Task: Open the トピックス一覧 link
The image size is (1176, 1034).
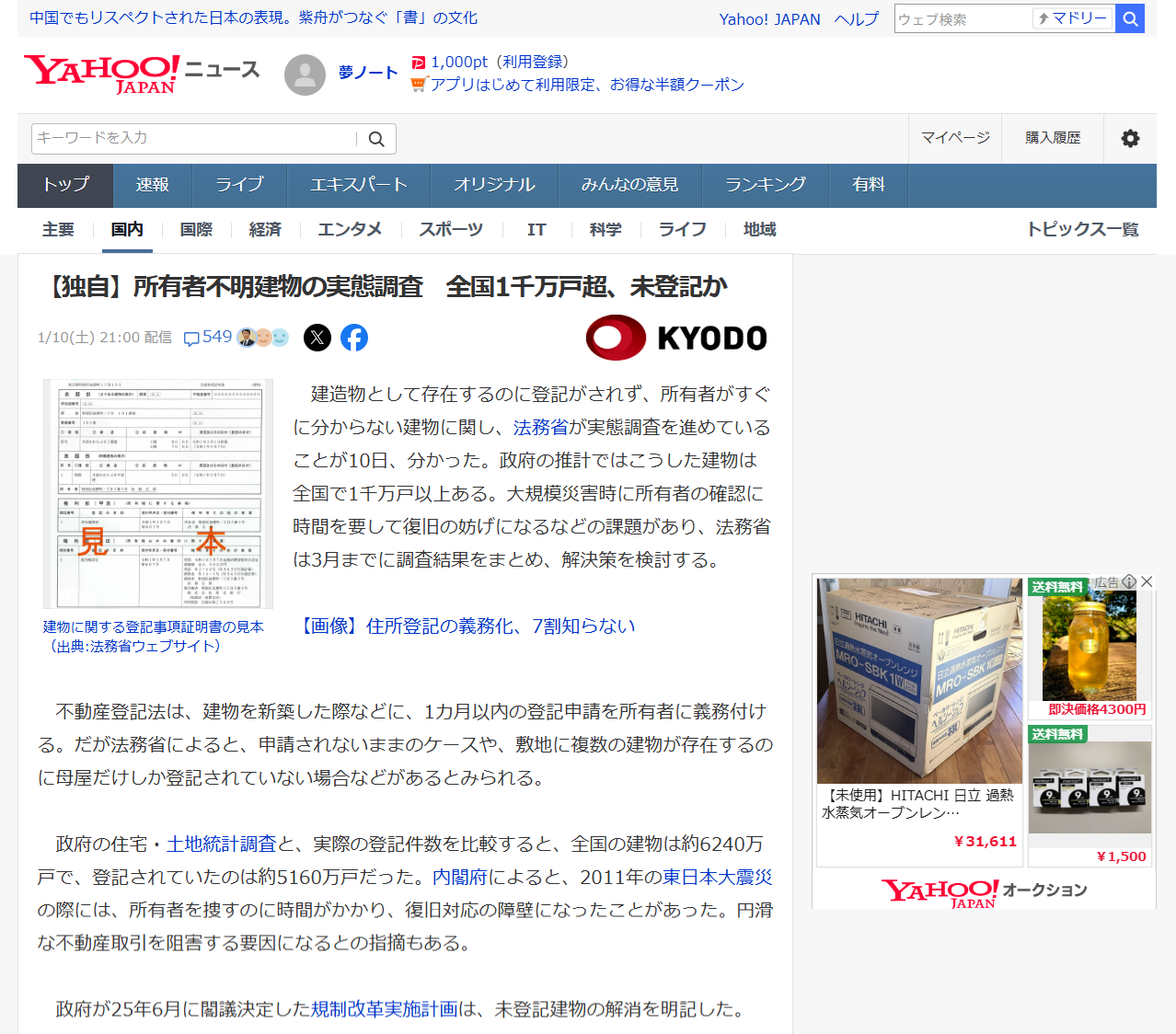Action: pos(1082,229)
